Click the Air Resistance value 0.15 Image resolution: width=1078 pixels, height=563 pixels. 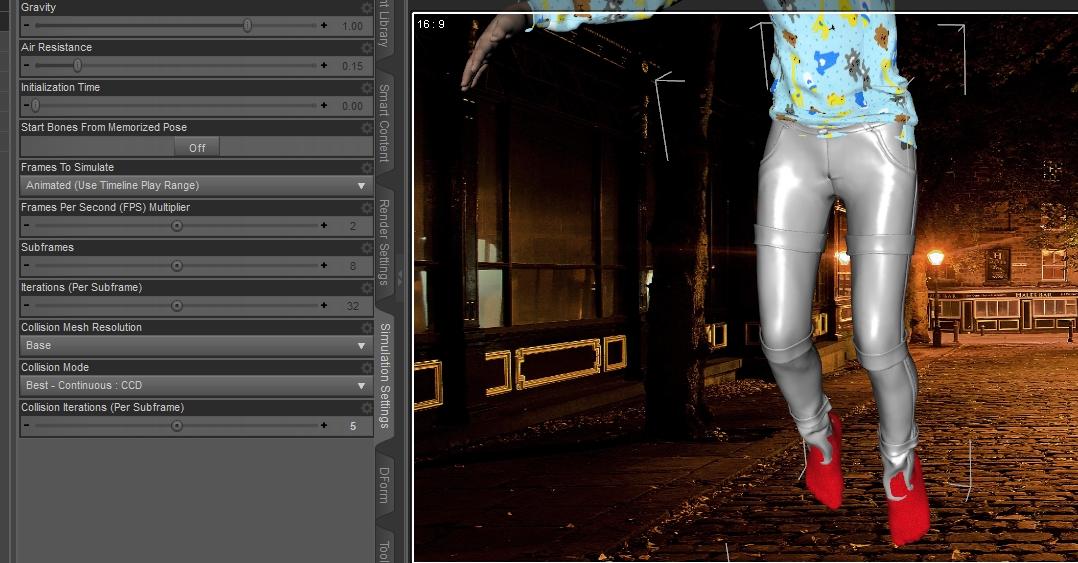[352, 66]
